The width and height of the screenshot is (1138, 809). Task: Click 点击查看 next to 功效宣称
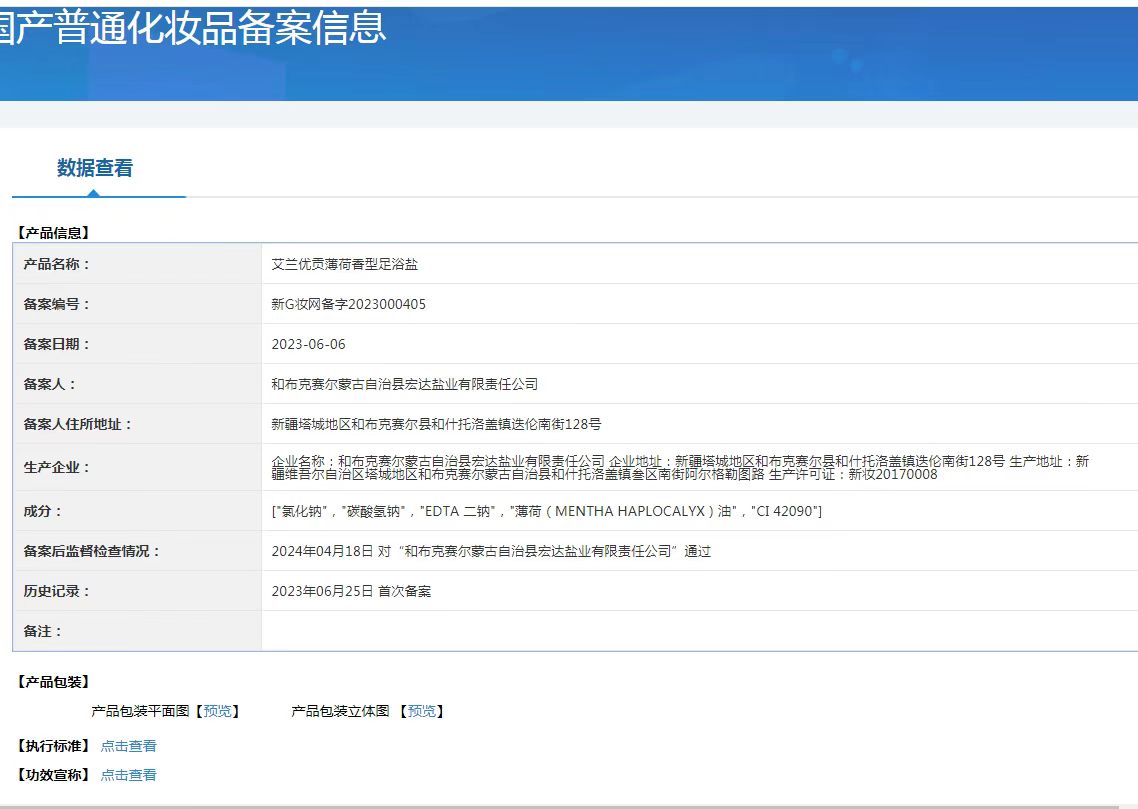tap(128, 775)
